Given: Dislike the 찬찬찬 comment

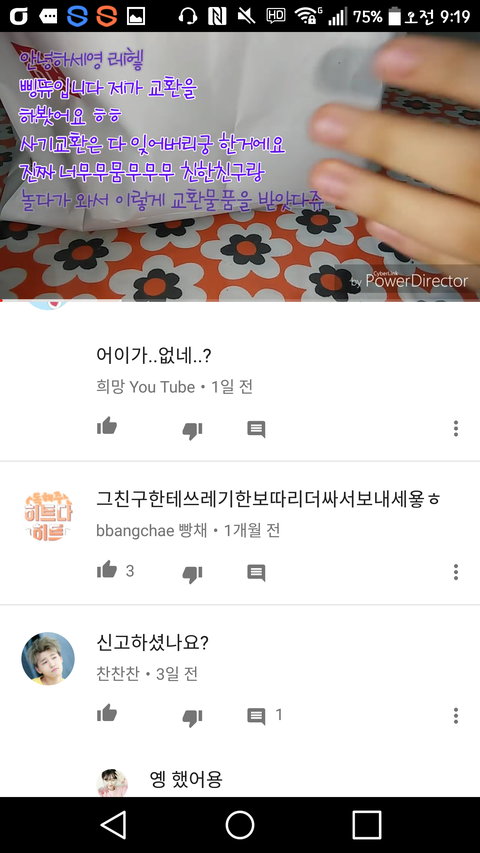Looking at the screenshot, I should [192, 717].
